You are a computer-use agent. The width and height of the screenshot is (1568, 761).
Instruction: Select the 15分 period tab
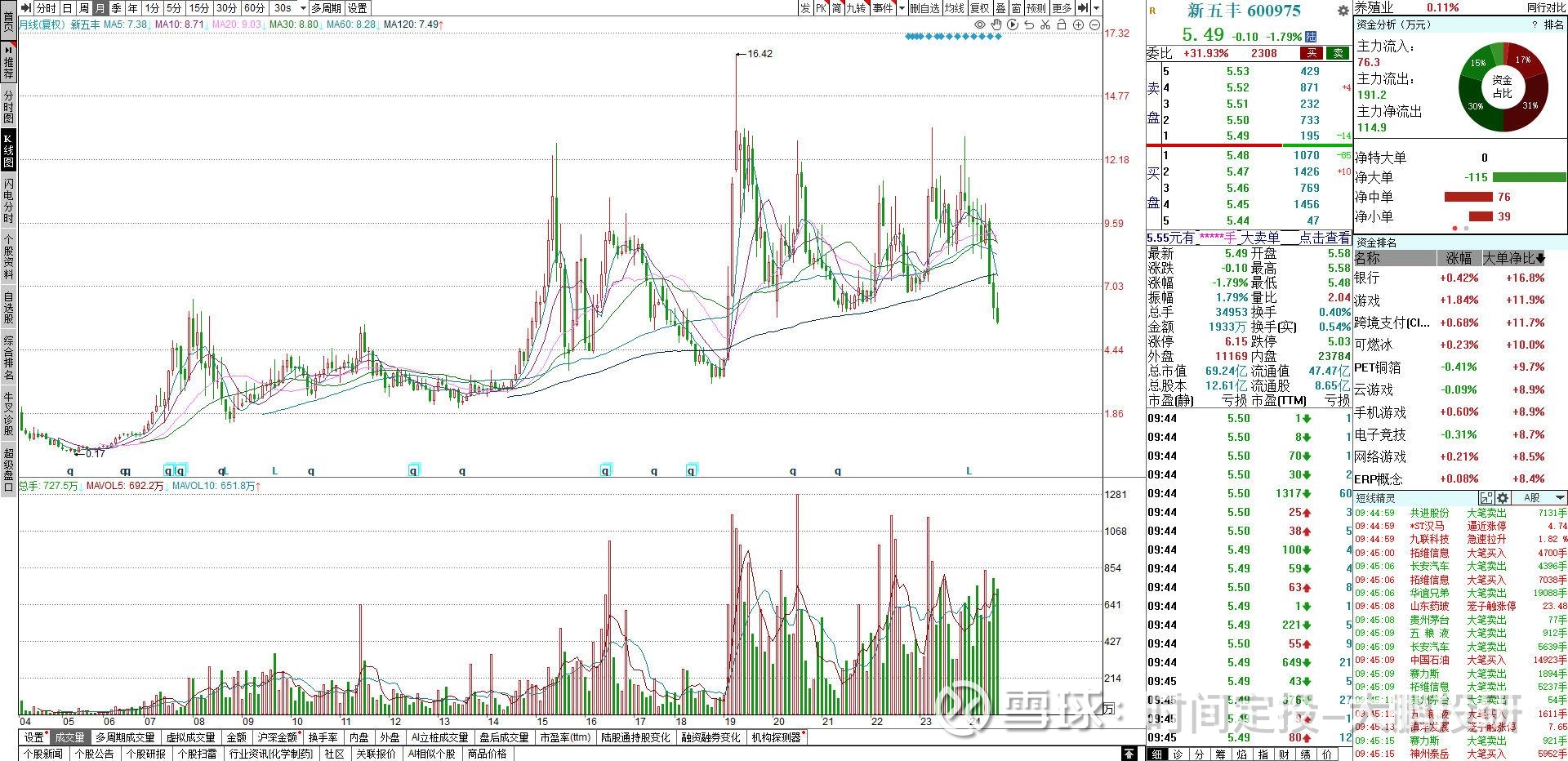pyautogui.click(x=198, y=8)
